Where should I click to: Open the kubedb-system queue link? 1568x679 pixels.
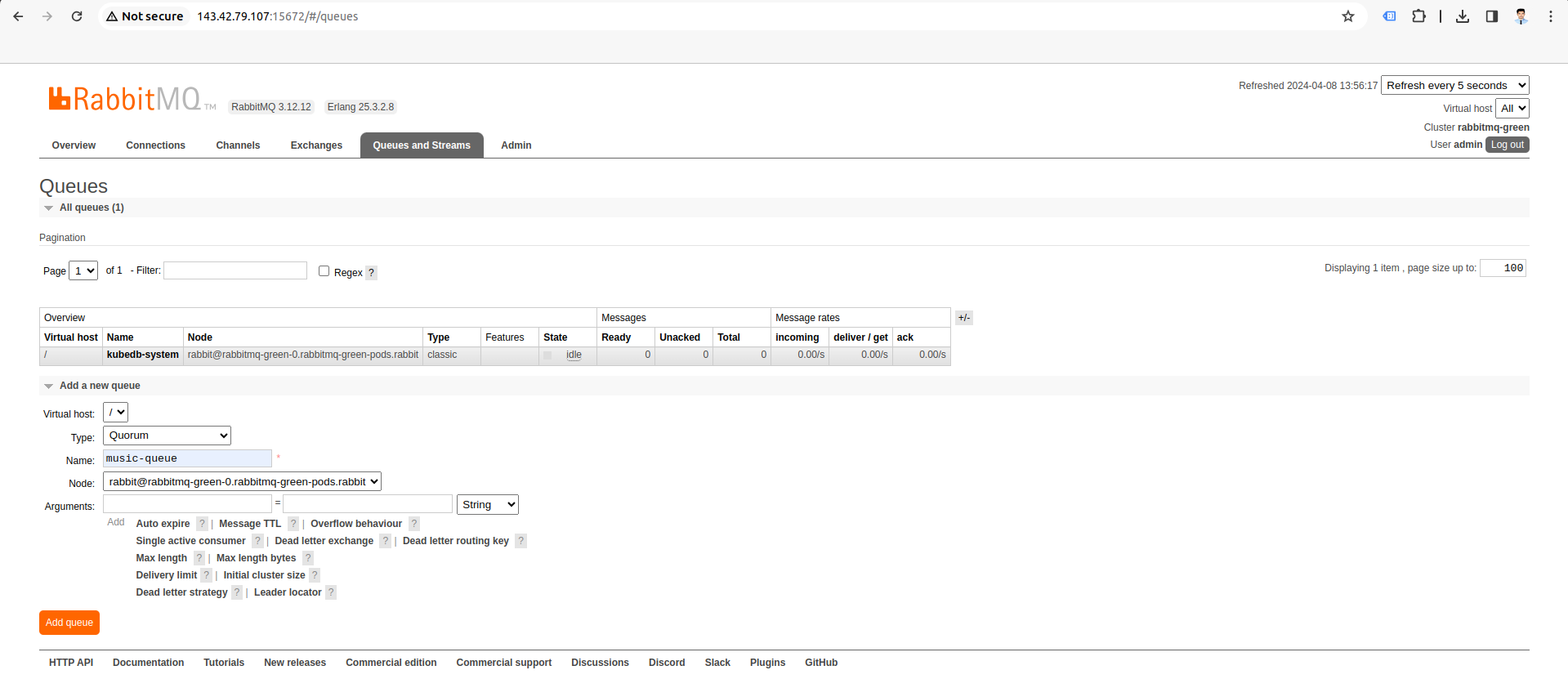click(142, 355)
